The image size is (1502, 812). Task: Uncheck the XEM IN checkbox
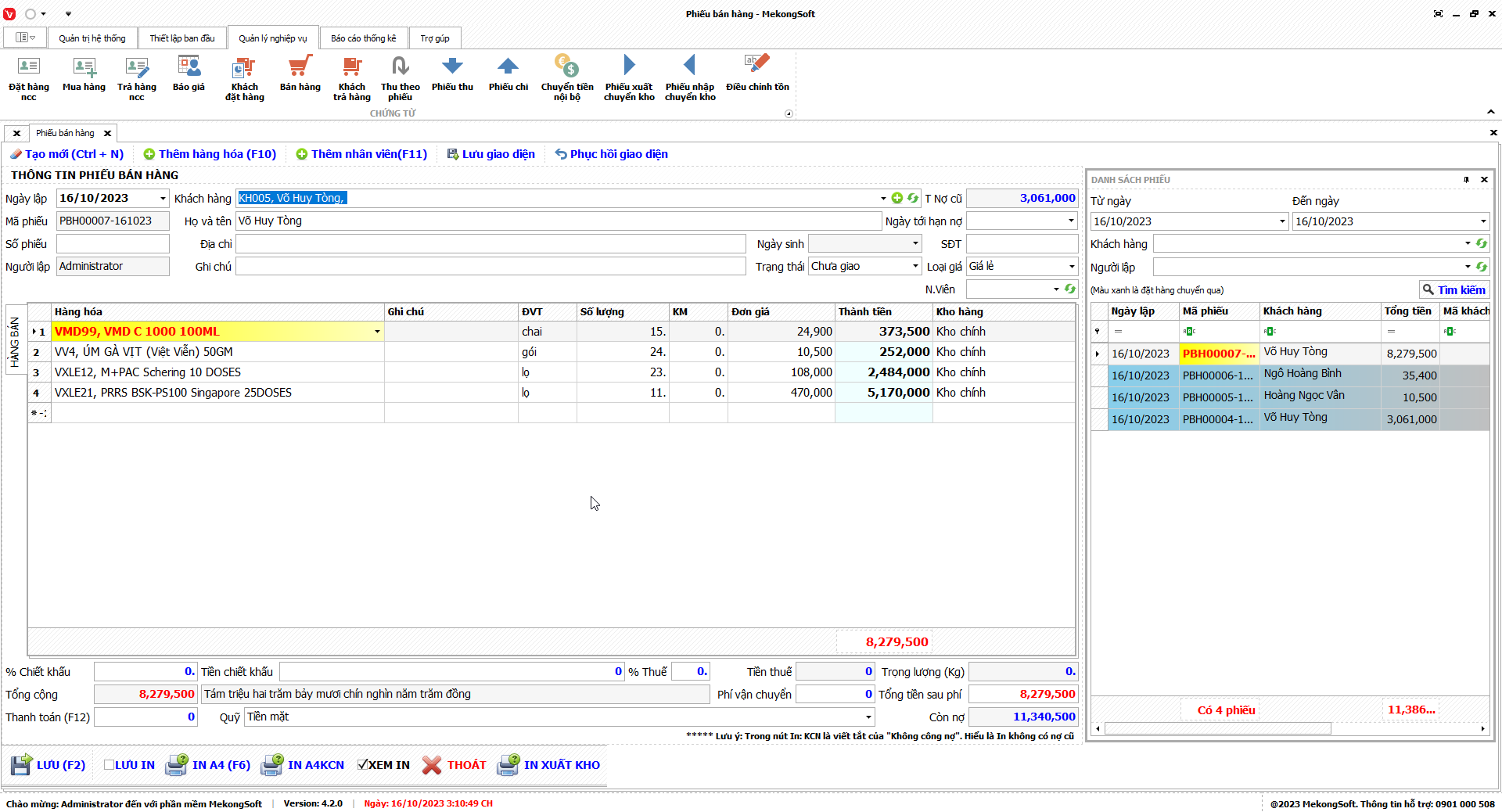tap(363, 765)
